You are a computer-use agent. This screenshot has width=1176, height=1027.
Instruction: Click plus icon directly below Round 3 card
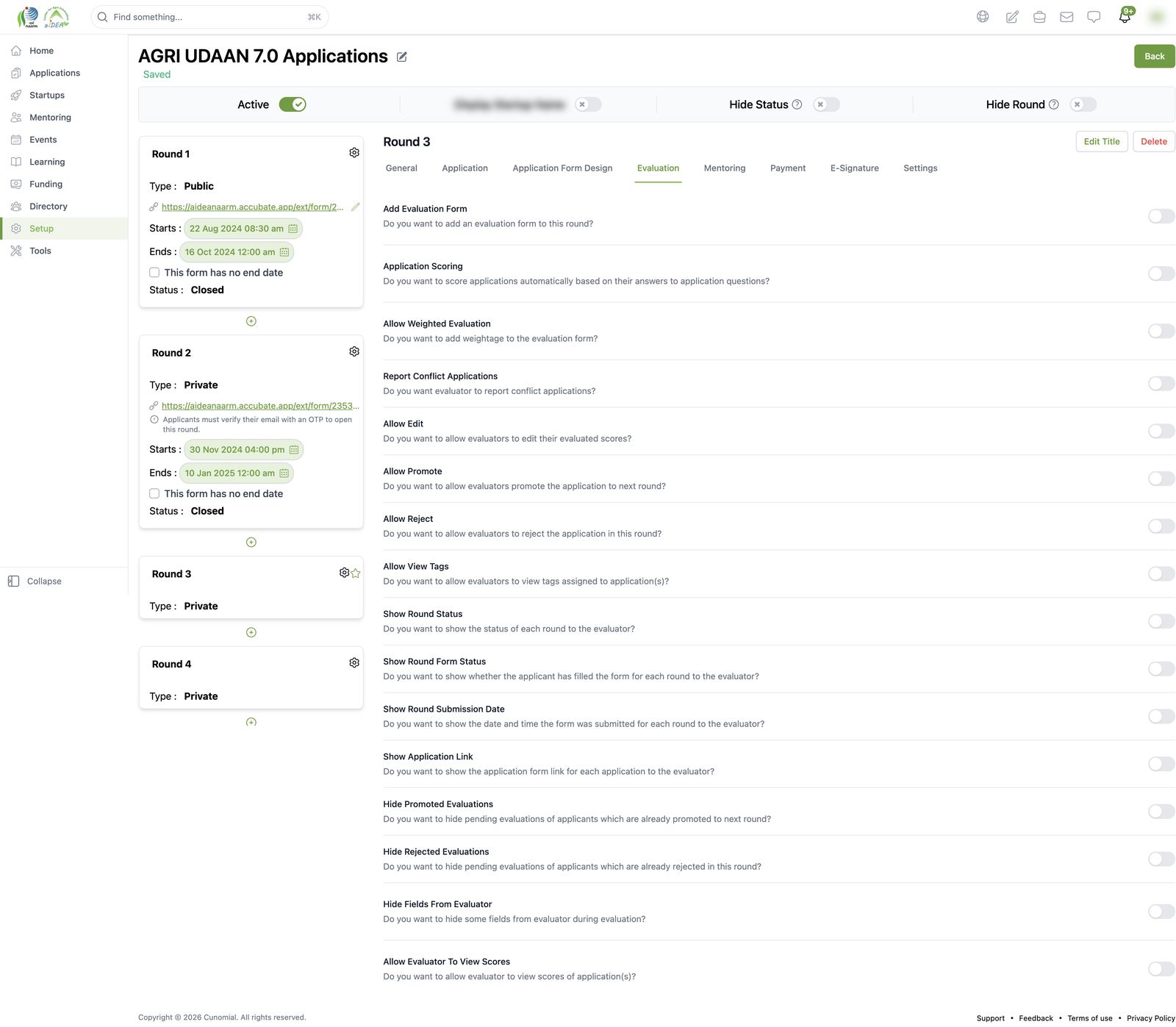tap(251, 632)
